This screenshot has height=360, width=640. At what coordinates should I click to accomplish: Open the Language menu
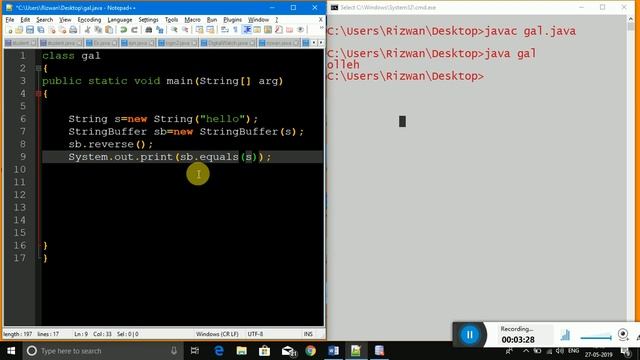[120, 20]
